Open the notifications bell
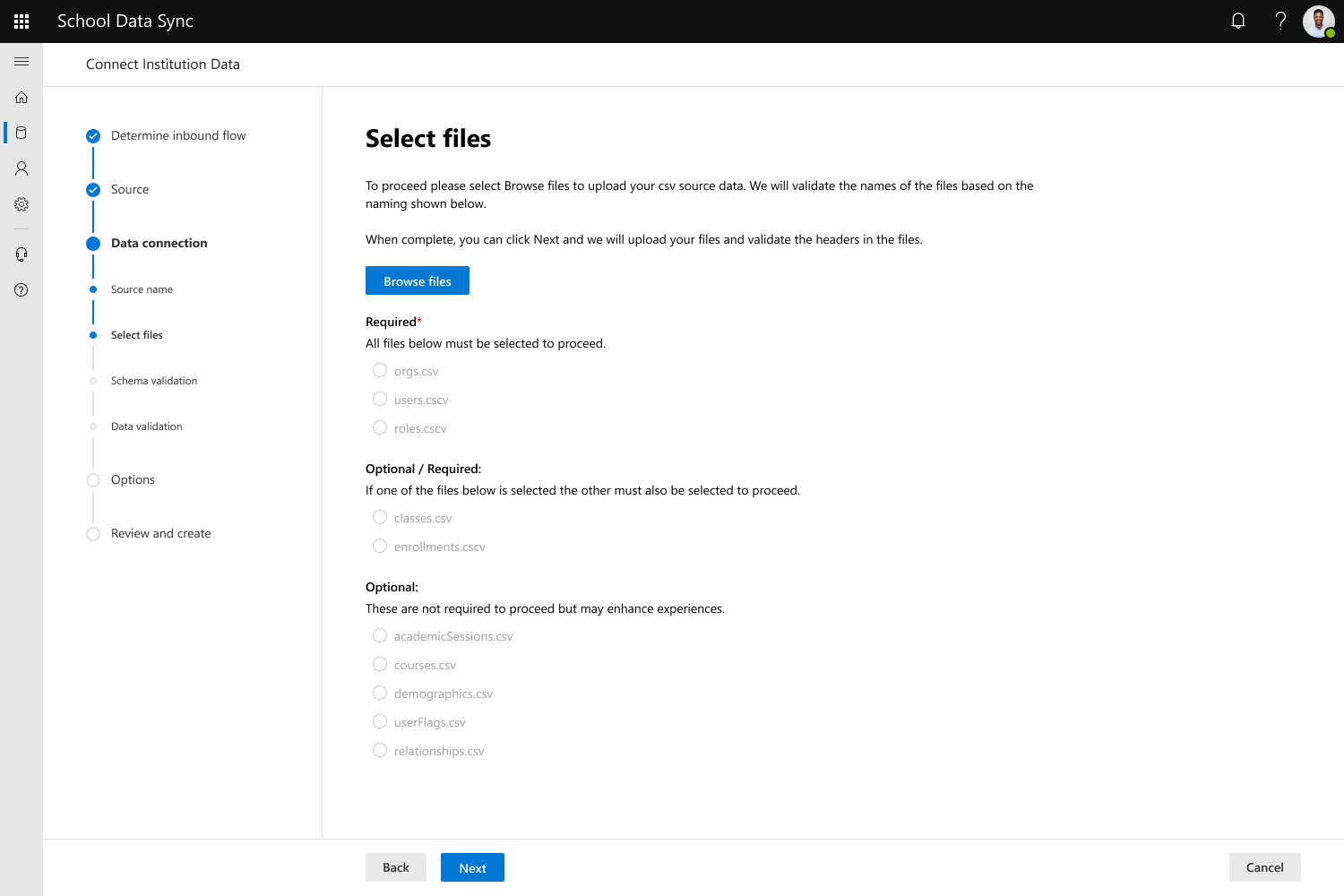 tap(1238, 21)
